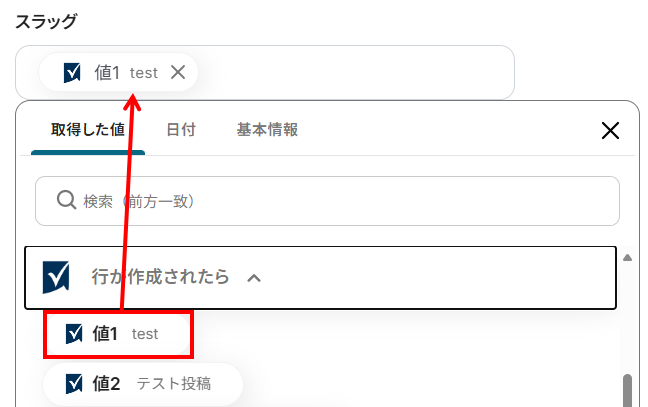Remove the 値1 chip from the slug field
Viewport: 648px width, 407px height.
tap(178, 72)
